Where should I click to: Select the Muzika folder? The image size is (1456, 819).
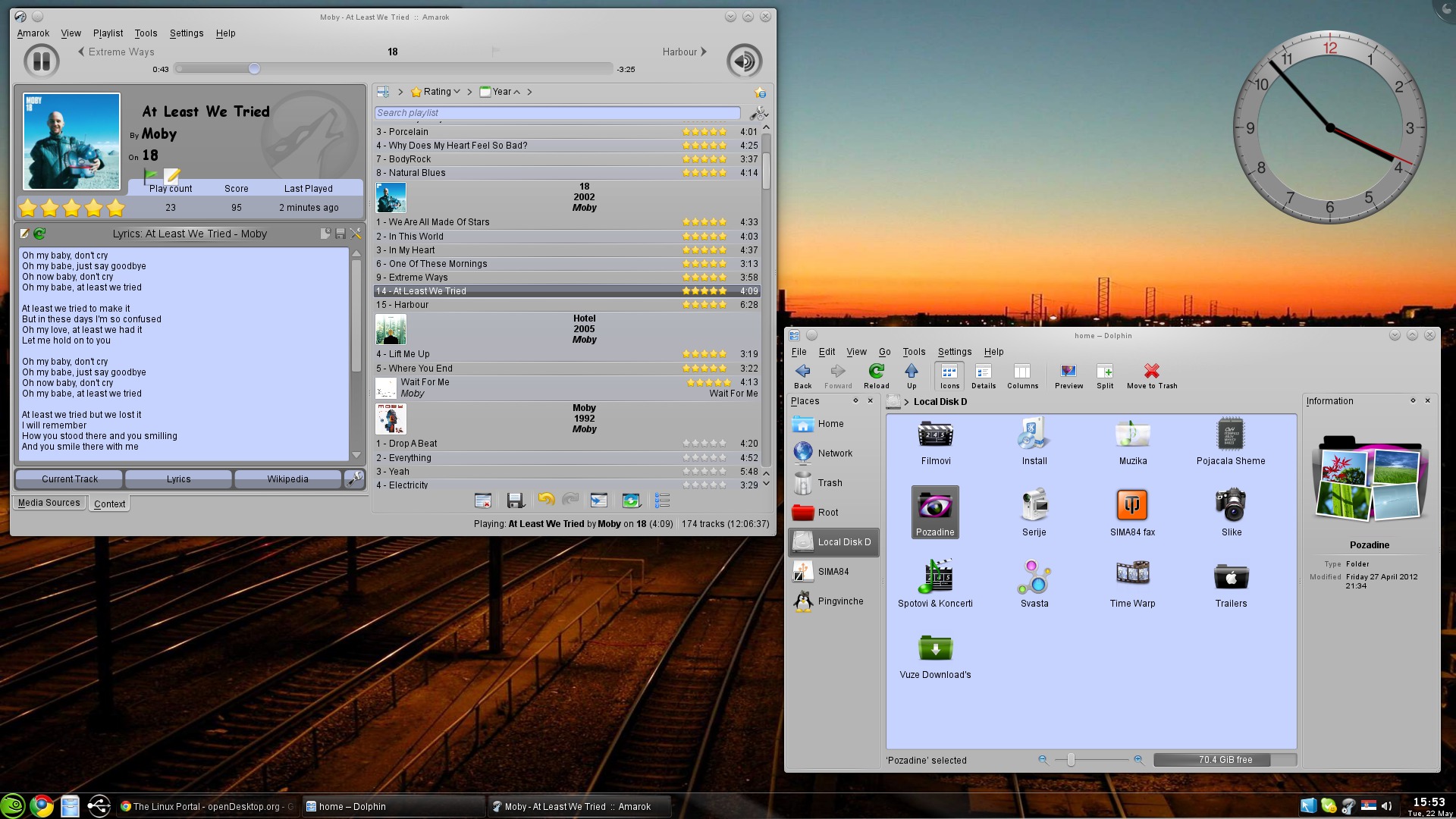tap(1132, 441)
